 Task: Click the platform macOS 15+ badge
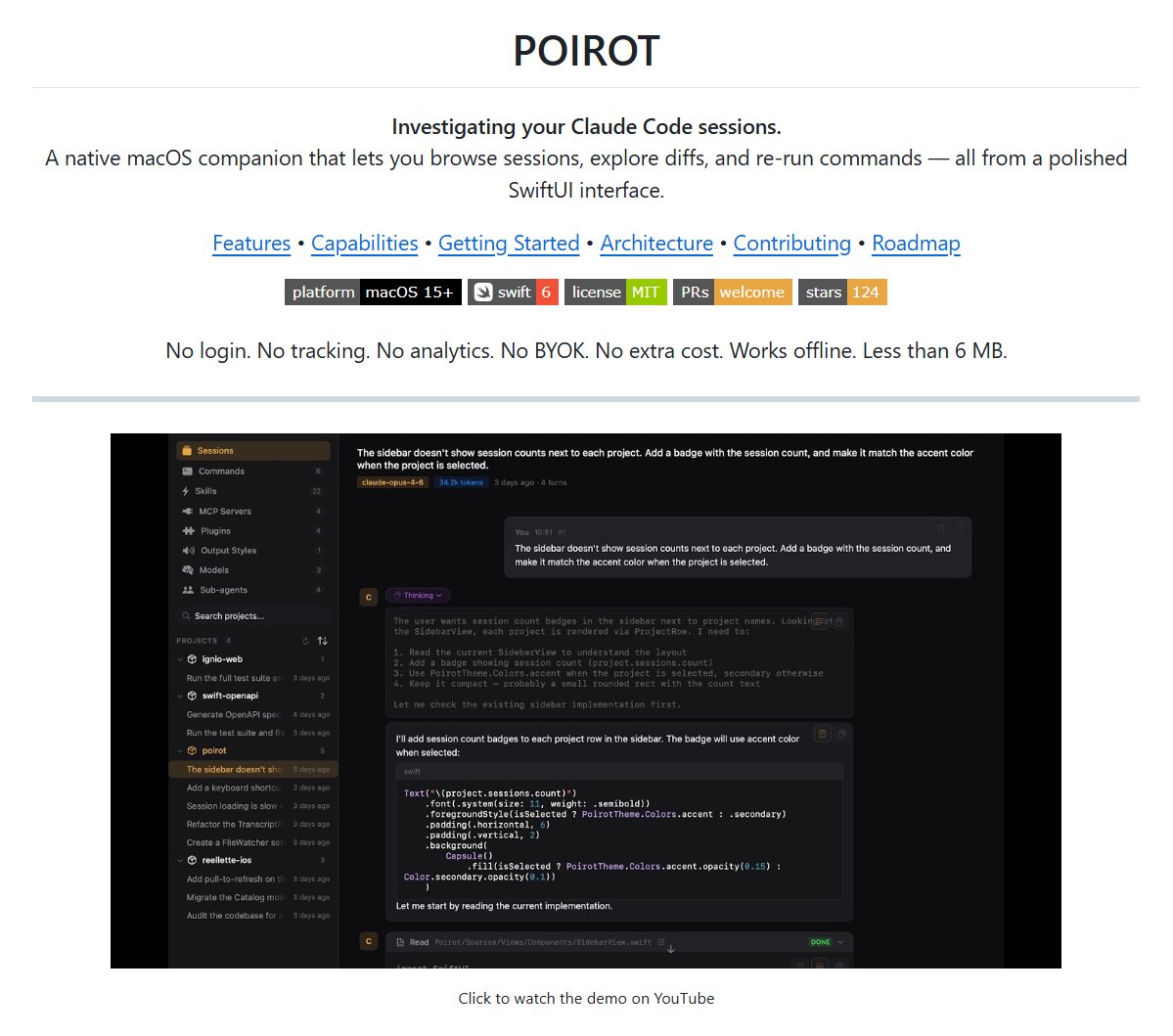[373, 292]
